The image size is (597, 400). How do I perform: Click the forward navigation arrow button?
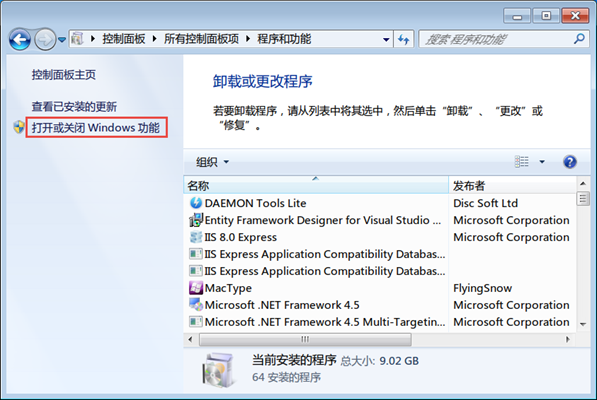(45, 39)
